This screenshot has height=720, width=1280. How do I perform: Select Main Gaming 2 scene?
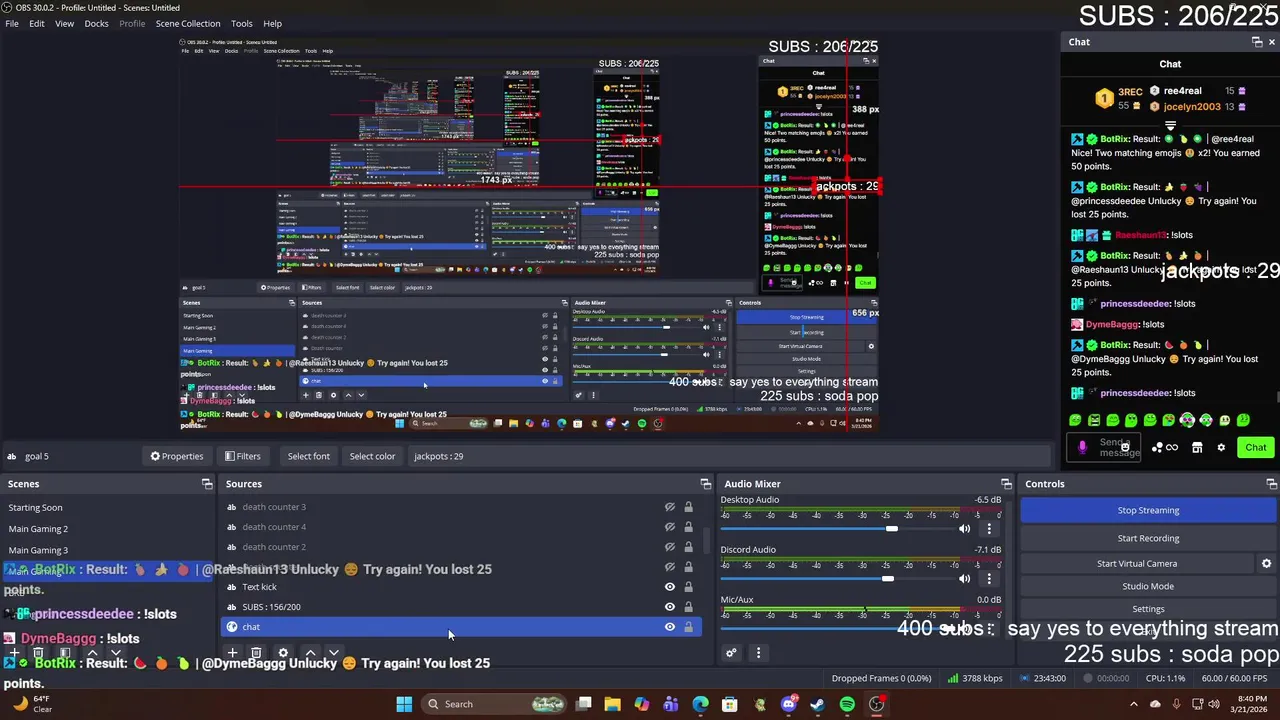click(38, 529)
